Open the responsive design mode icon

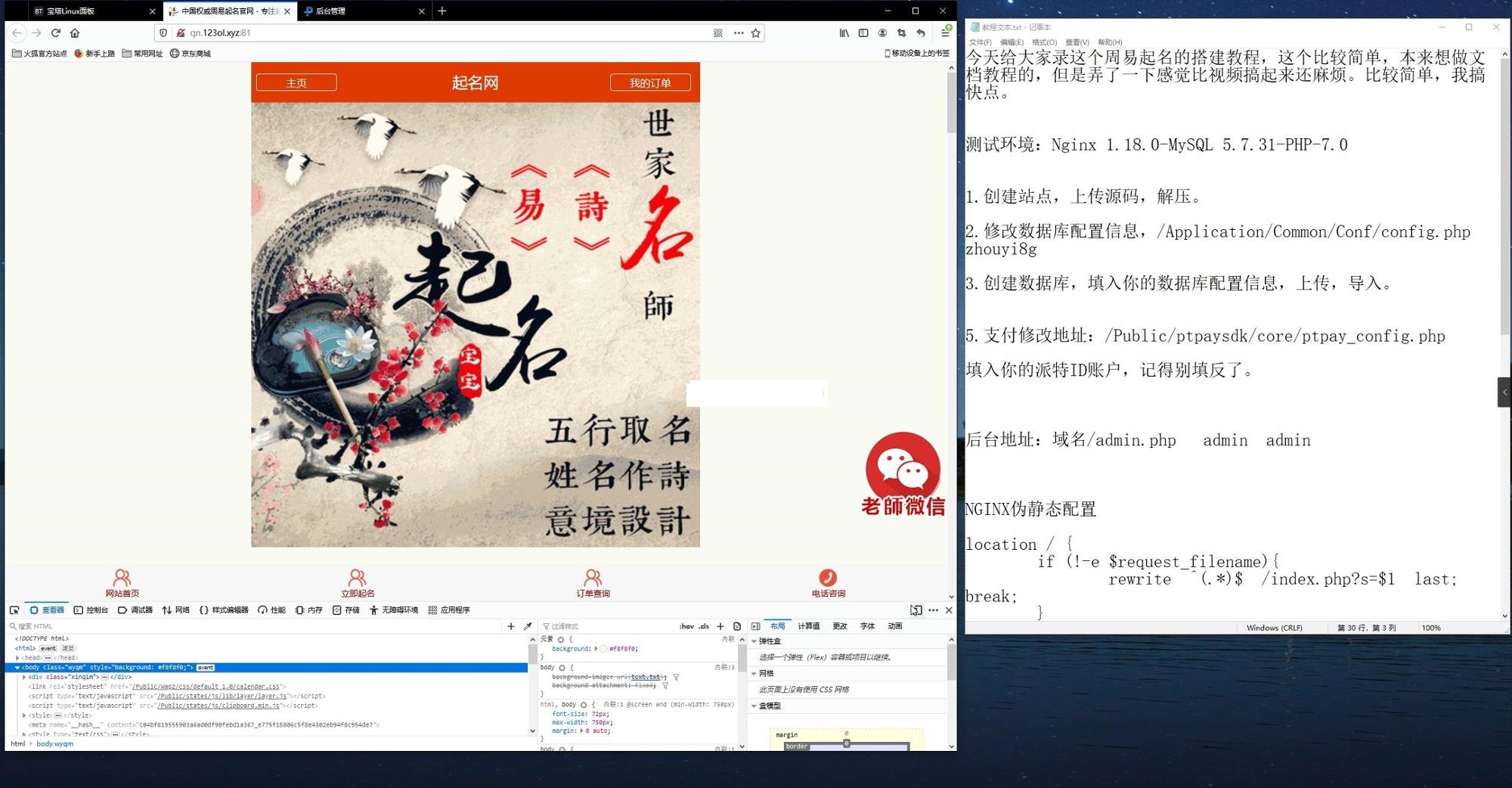(x=916, y=610)
